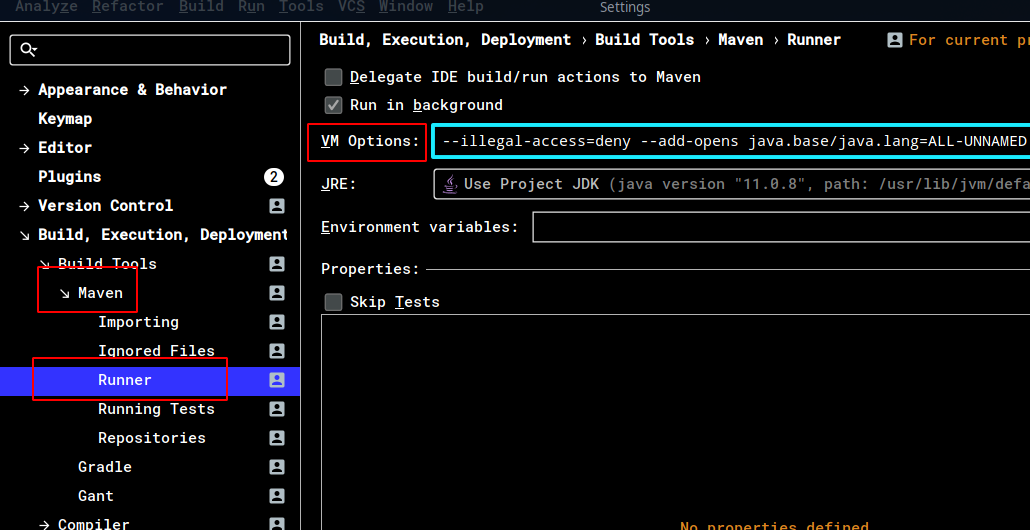
Task: Uncheck the Run in background checkbox
Action: tap(334, 105)
